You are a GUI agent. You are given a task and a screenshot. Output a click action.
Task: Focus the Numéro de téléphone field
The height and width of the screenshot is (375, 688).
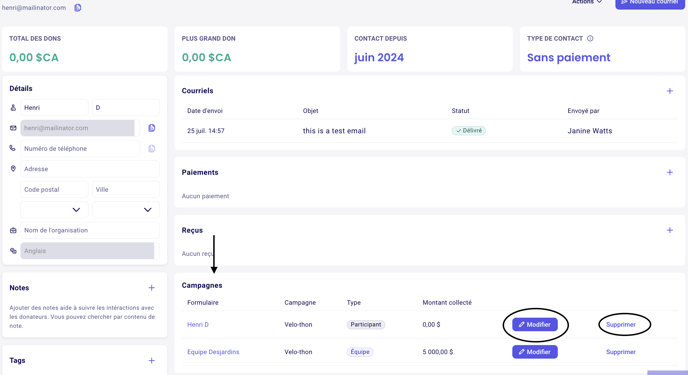(80, 149)
